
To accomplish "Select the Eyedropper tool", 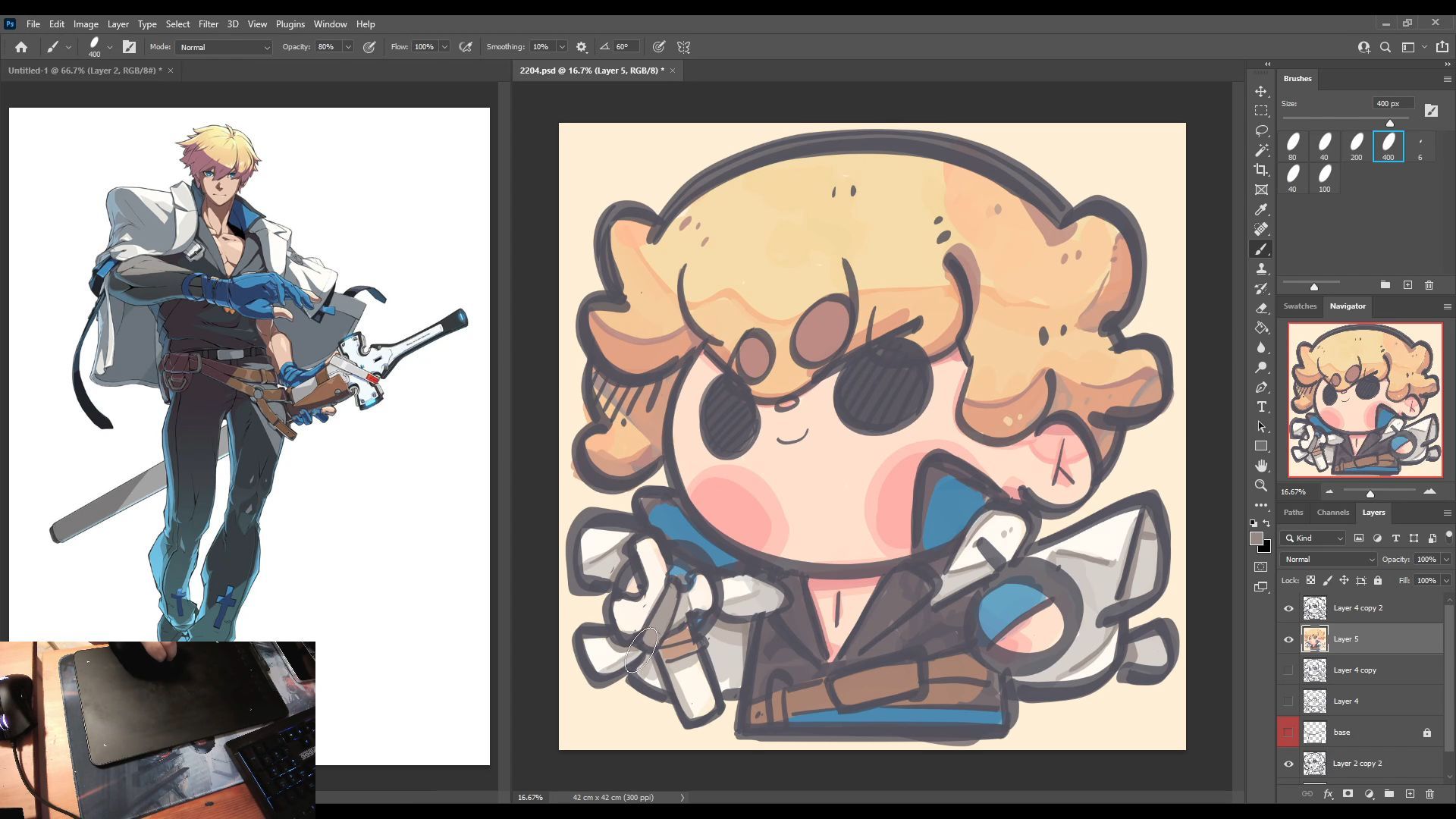I will [1261, 209].
